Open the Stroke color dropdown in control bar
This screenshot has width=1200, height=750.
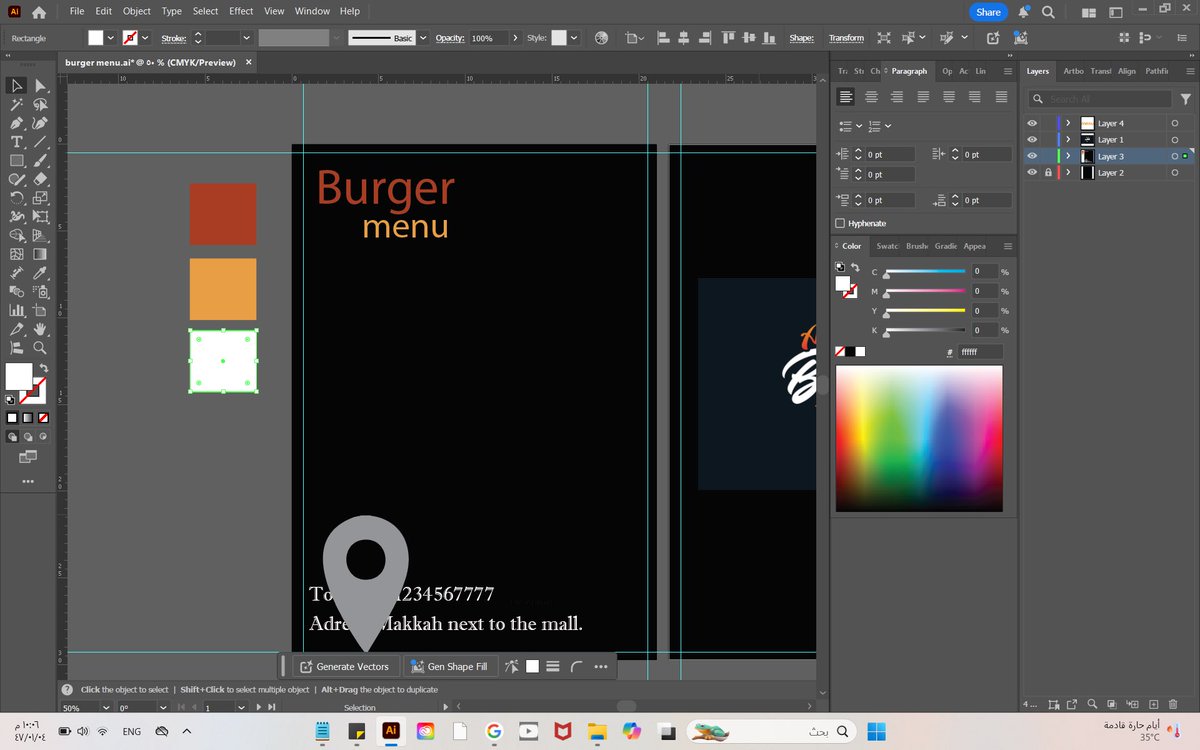pos(146,38)
